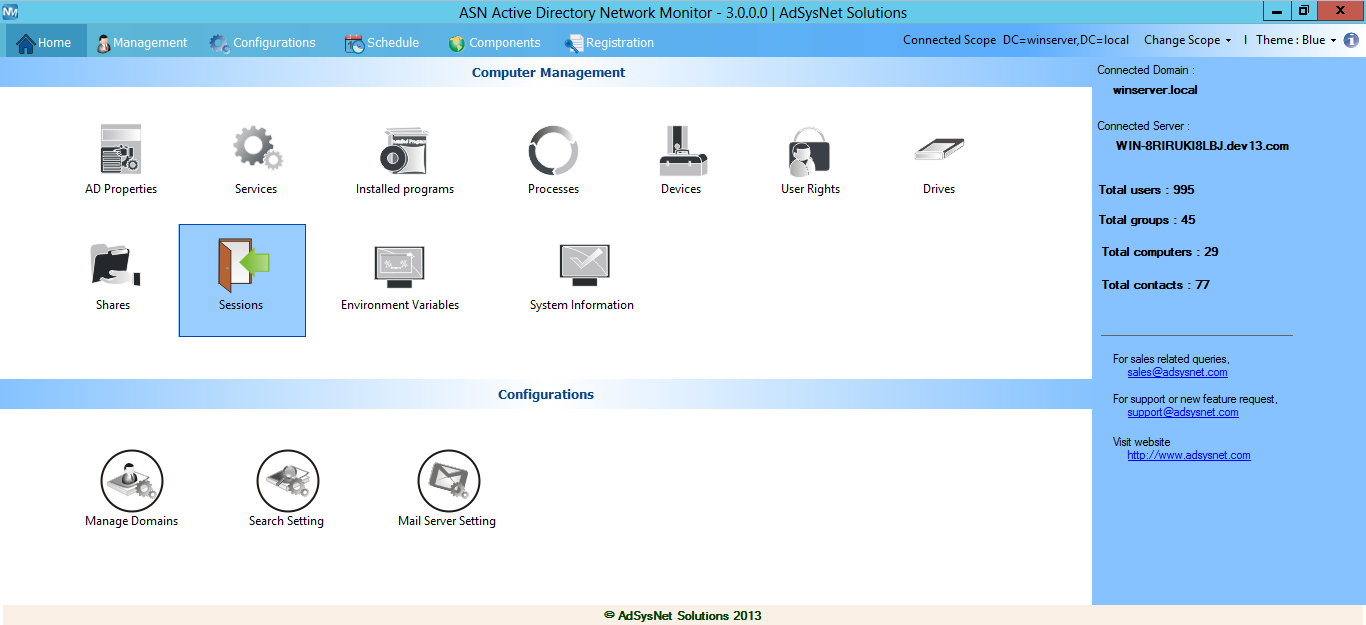Visit the http://www.adsysnet.com website link
The image size is (1366, 625).
[x=1188, y=455]
